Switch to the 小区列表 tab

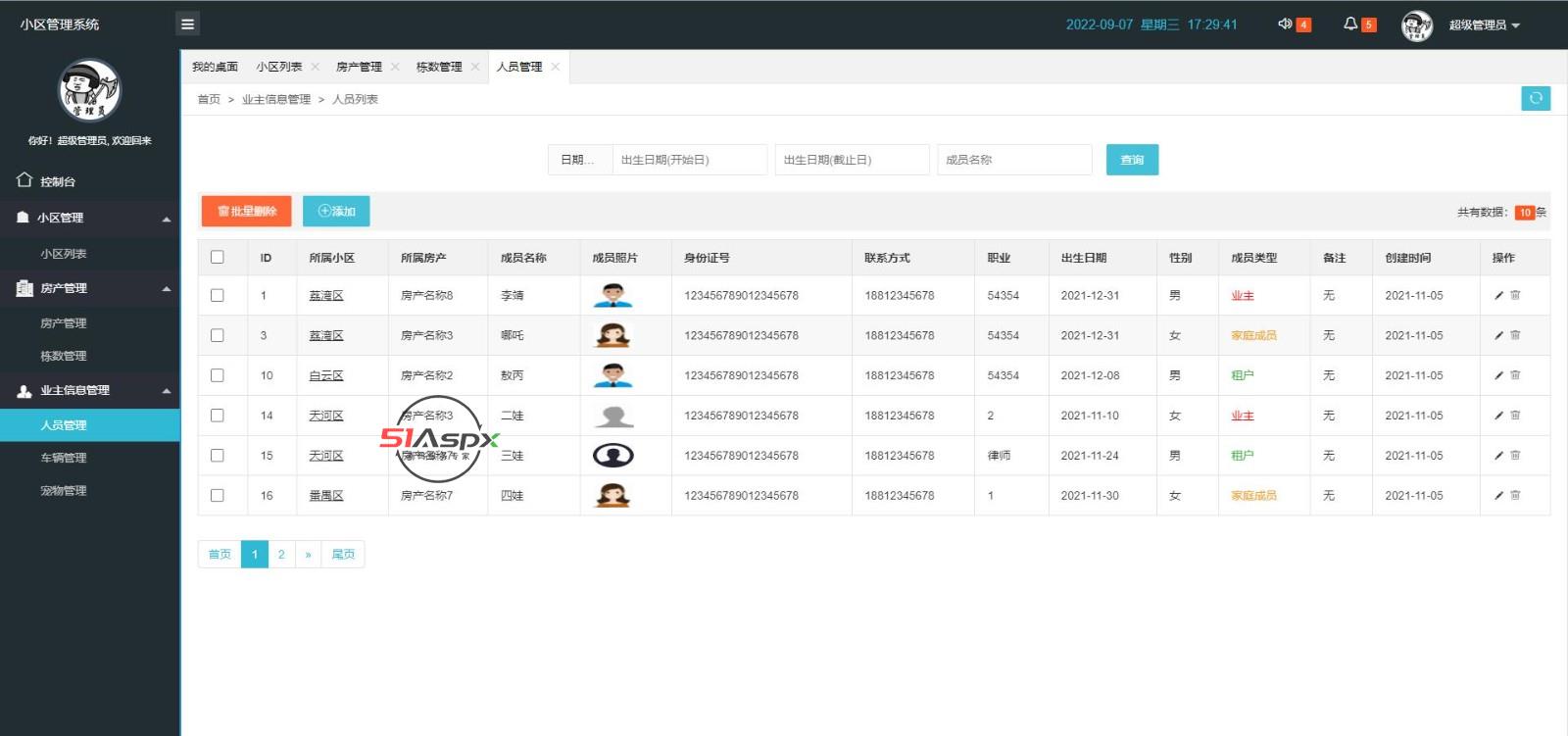tap(279, 67)
